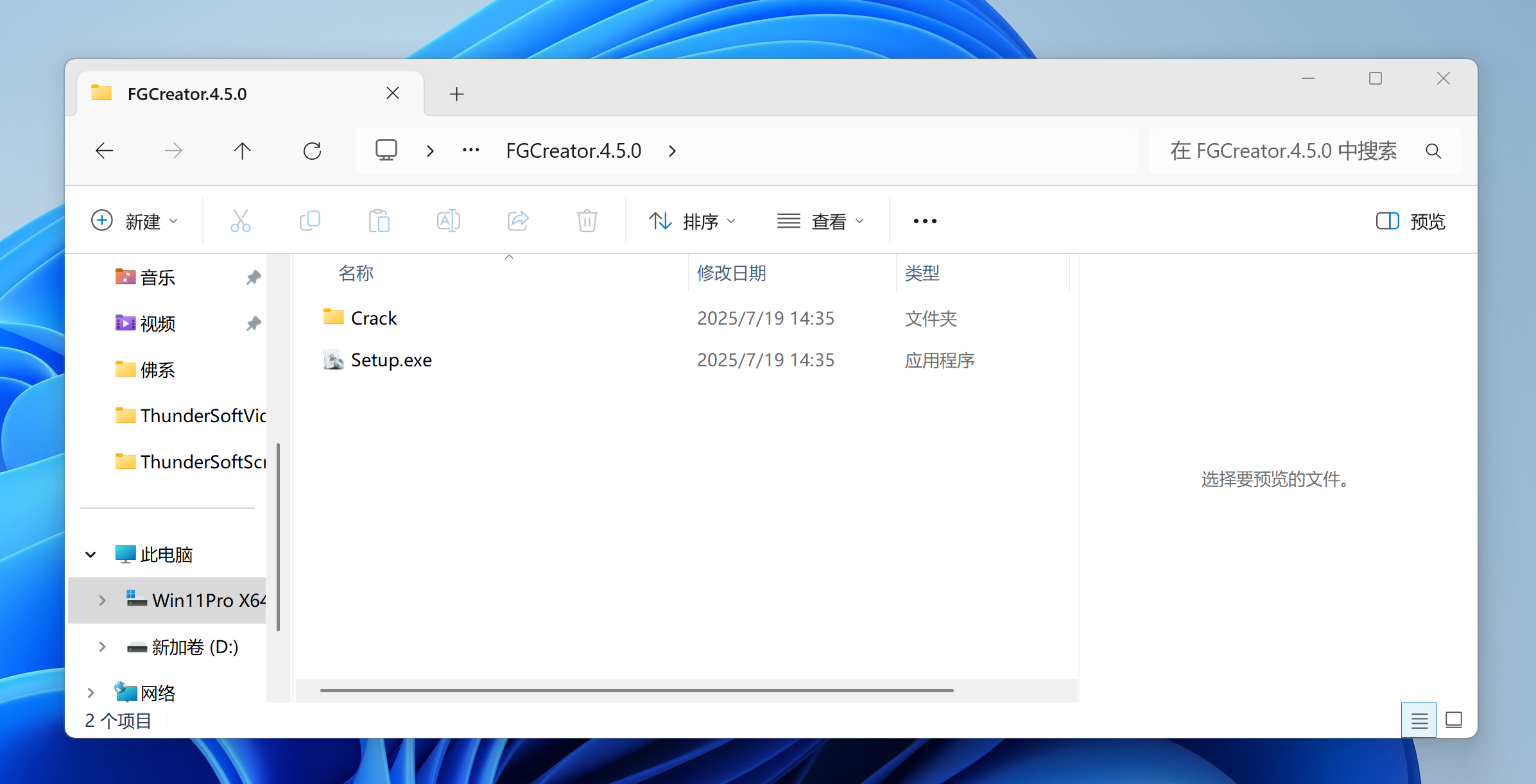
Task: Click the Delete trash icon
Action: (587, 221)
